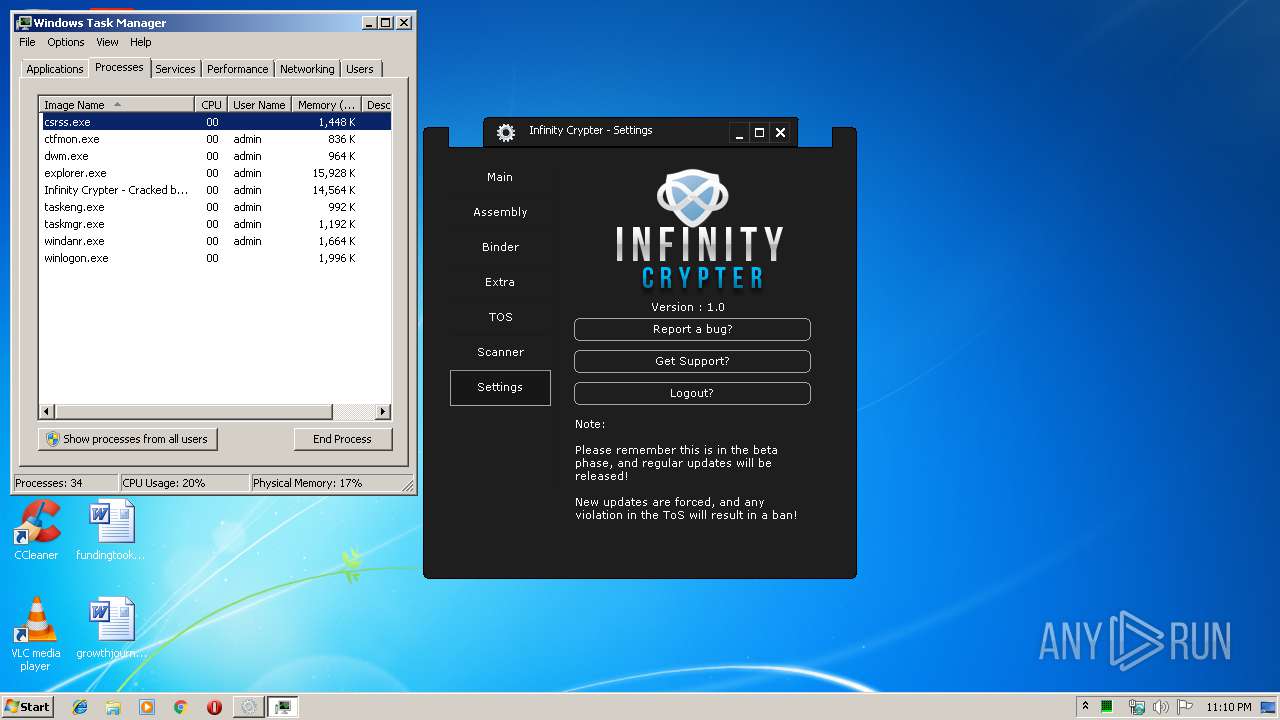Click the End Process button

click(342, 439)
